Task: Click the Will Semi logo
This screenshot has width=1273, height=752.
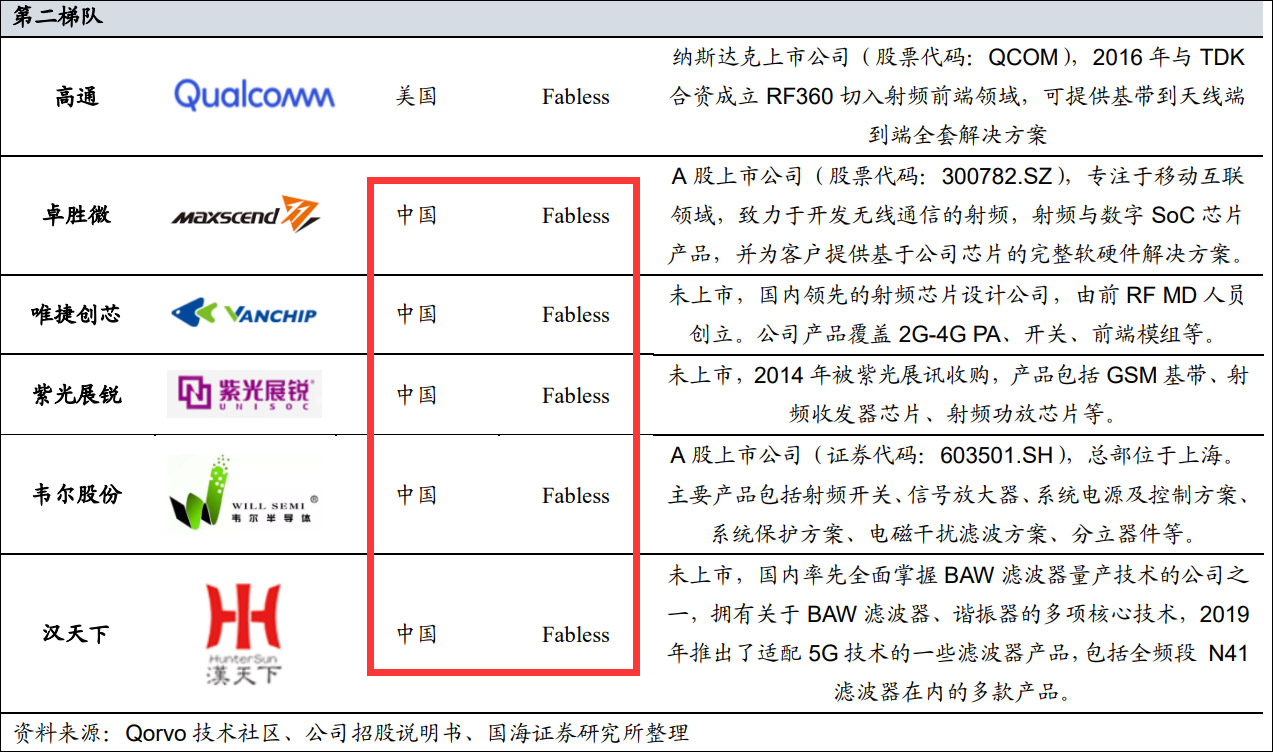Action: [x=244, y=493]
